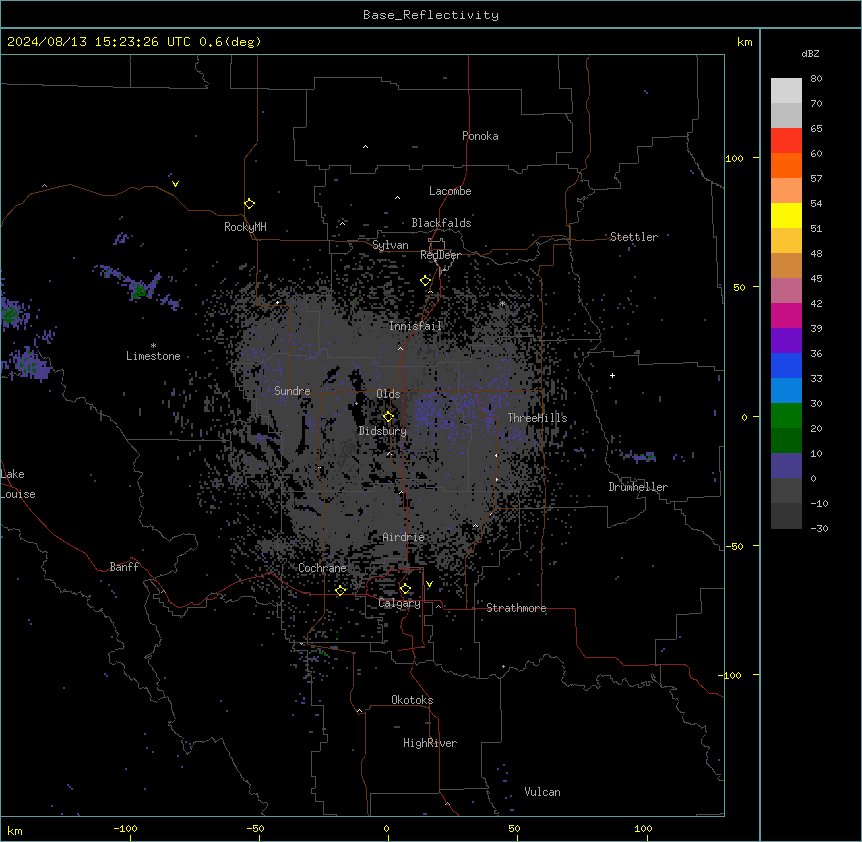Click the 65 value on the dBZ legend
Viewport: 862px width, 842px height.
tap(816, 129)
